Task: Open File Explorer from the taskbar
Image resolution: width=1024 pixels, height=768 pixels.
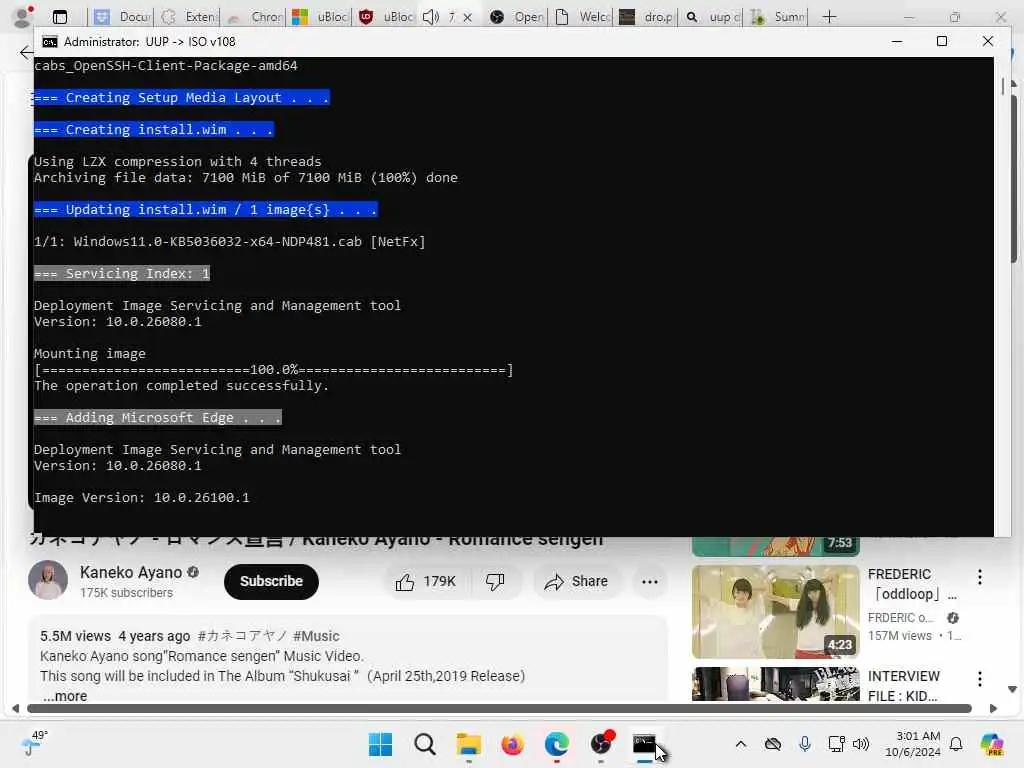Action: [x=468, y=744]
